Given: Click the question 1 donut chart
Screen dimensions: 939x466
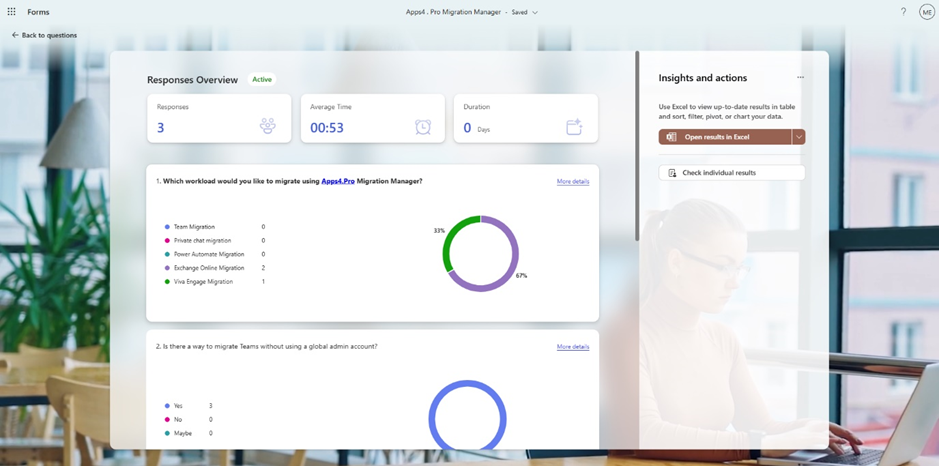Looking at the screenshot, I should 481,253.
